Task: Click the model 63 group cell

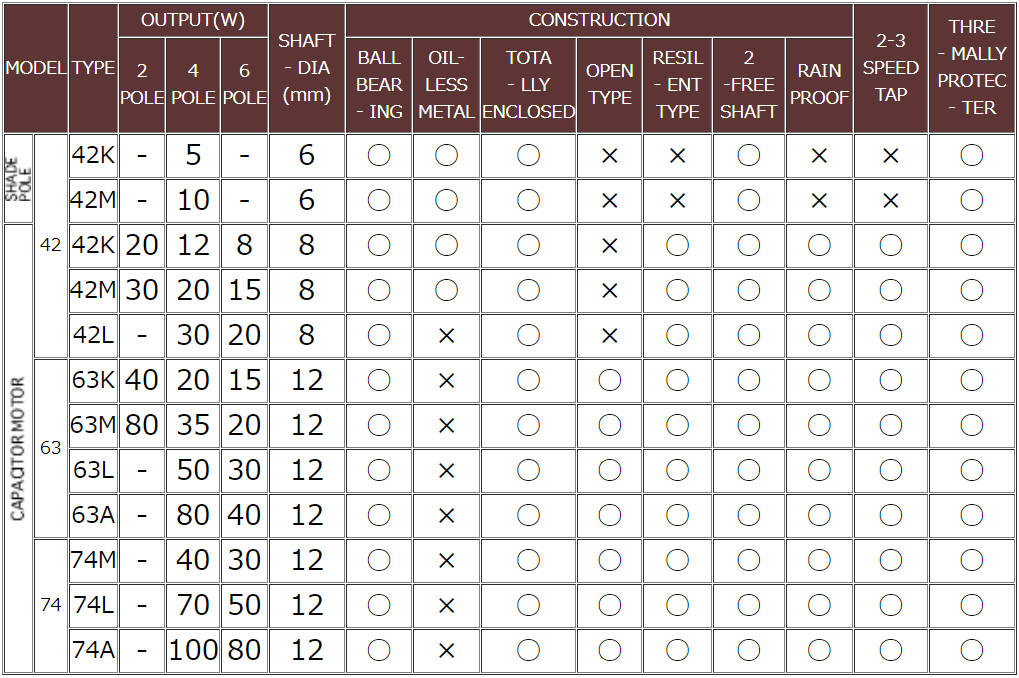Action: (51, 448)
